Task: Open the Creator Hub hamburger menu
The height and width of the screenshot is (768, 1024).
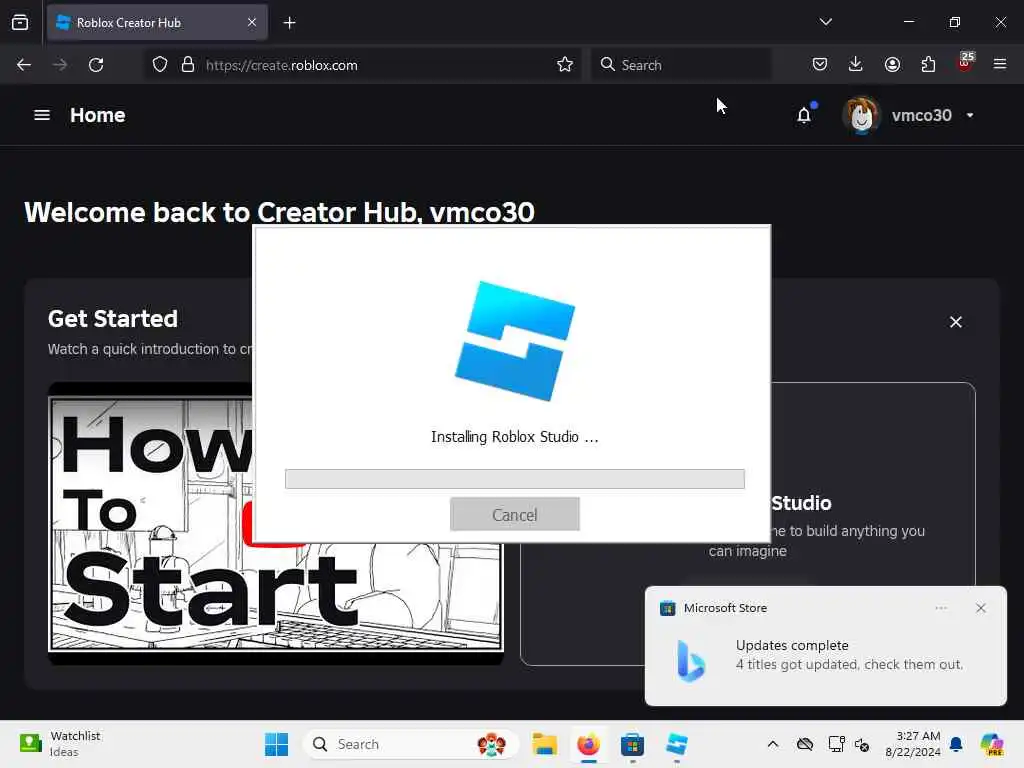Action: [x=42, y=115]
